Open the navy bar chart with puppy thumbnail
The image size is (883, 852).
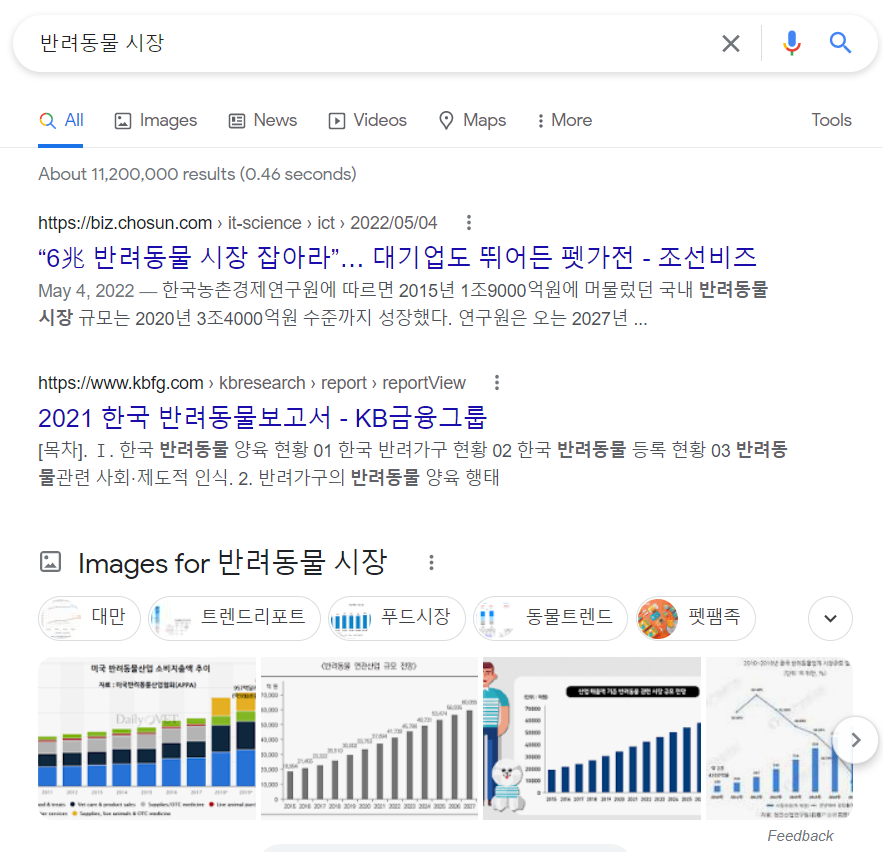(x=592, y=738)
